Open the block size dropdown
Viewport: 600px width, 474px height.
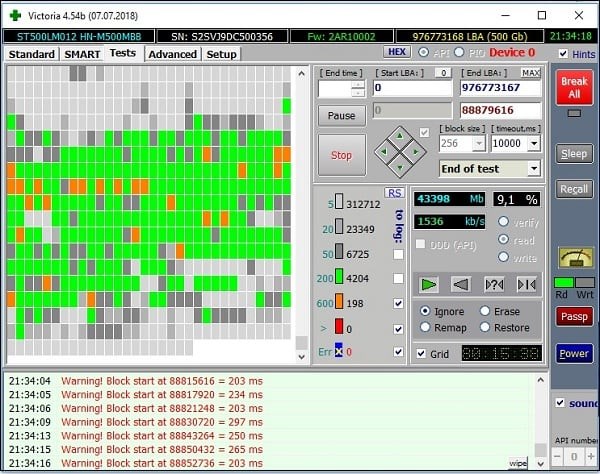pyautogui.click(x=479, y=143)
